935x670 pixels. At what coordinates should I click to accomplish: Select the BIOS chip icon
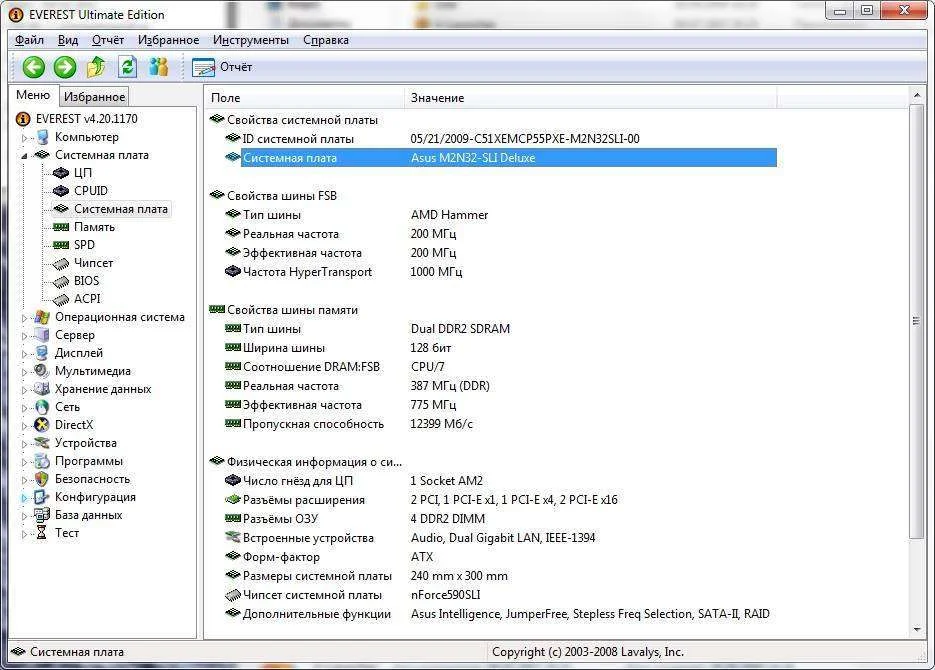[x=61, y=281]
